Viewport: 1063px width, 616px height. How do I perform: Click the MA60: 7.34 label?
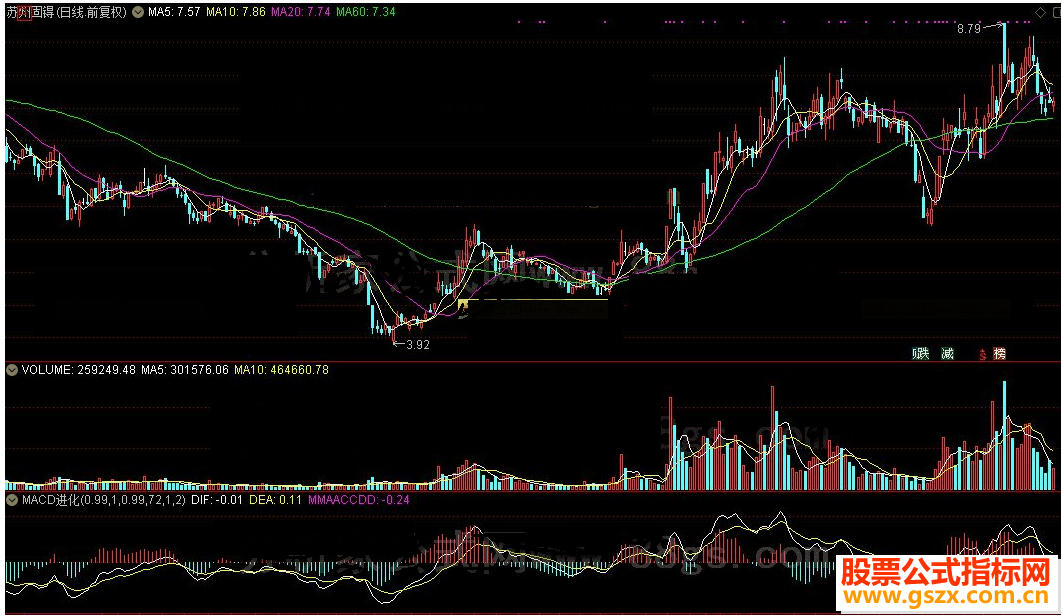pos(365,12)
